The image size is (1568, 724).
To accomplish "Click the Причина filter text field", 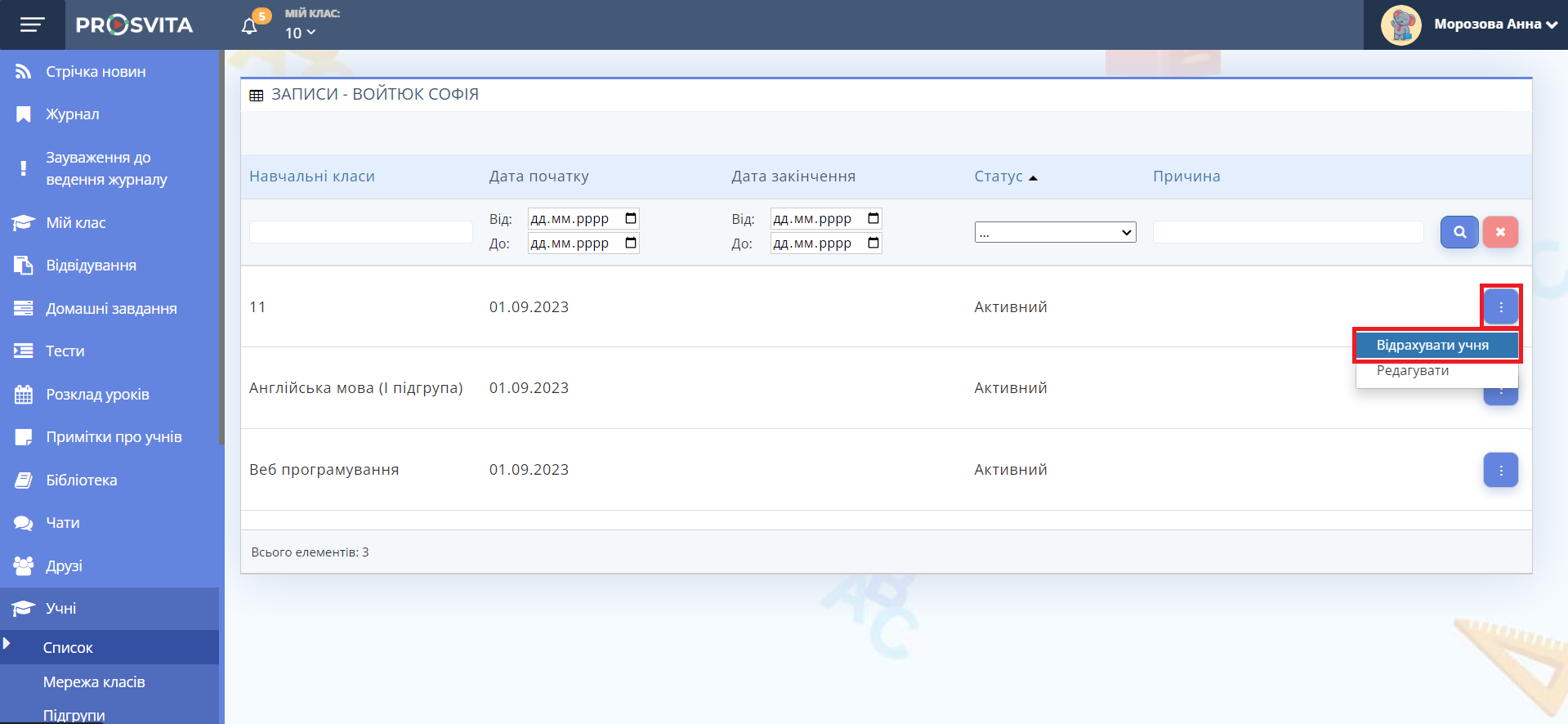I will pos(1288,232).
